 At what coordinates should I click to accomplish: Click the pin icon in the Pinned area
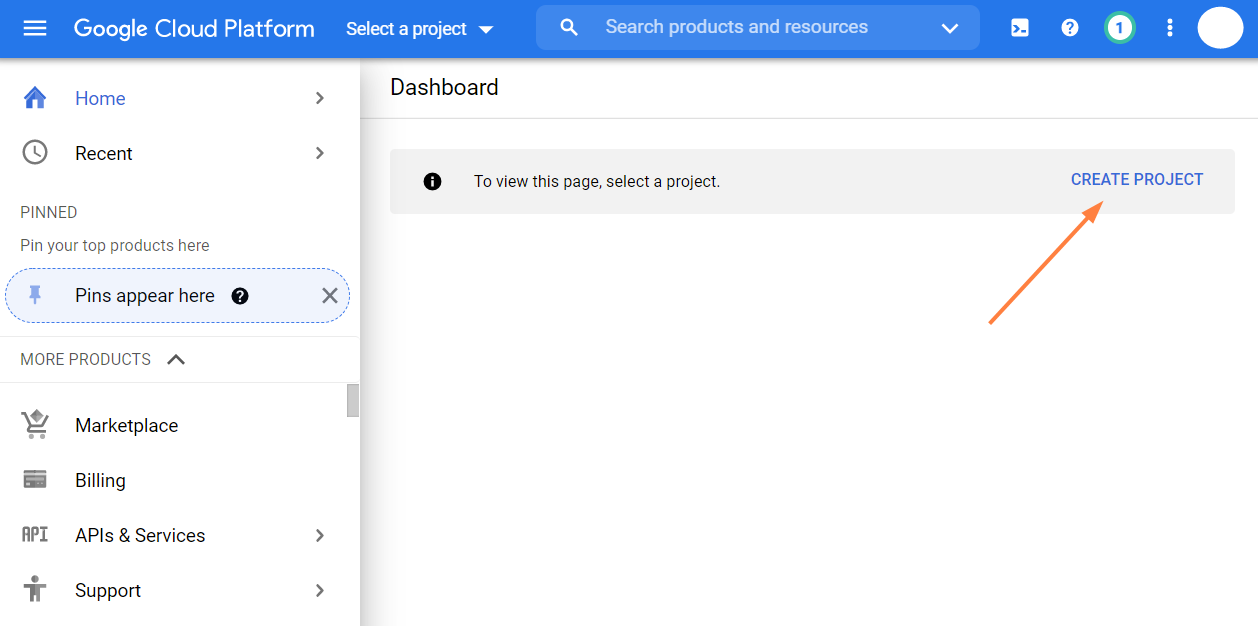[x=36, y=295]
